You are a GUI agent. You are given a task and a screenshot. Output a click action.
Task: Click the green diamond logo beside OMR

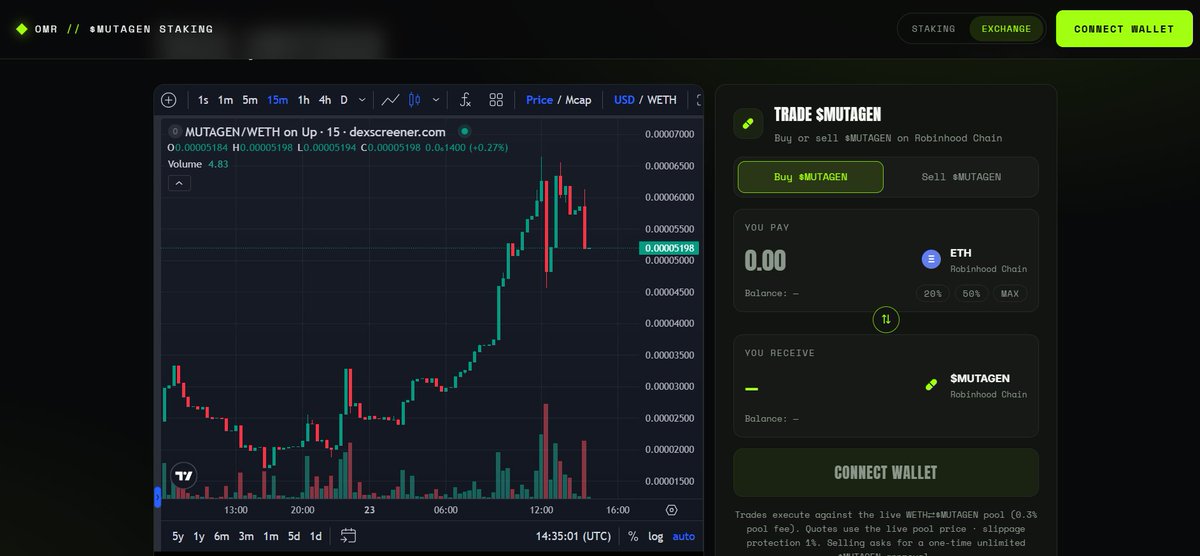tap(22, 29)
